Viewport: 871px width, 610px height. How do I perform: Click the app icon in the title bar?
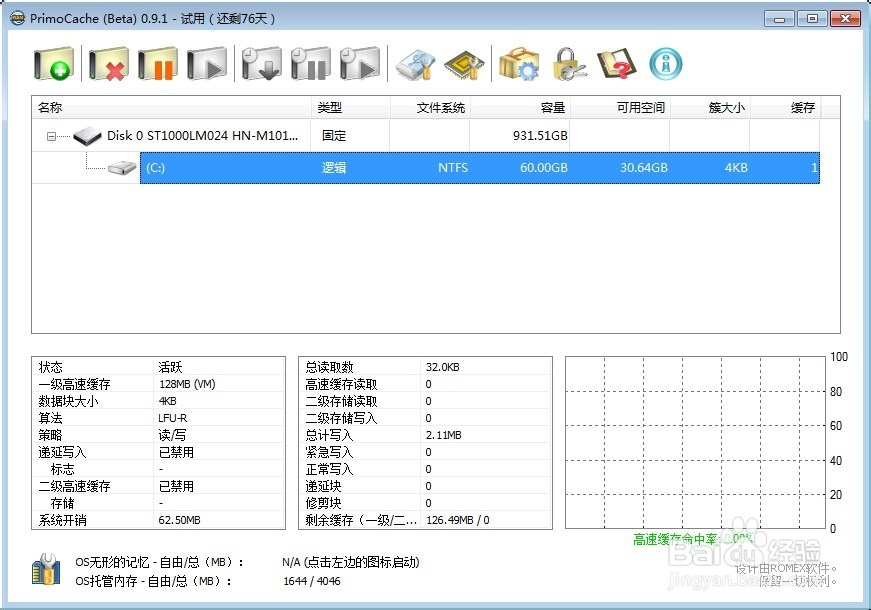[x=18, y=18]
